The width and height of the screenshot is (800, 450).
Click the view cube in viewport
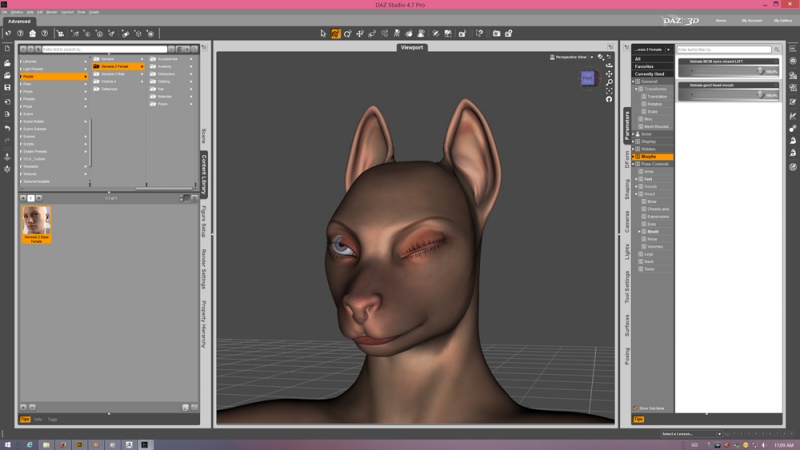coord(588,78)
